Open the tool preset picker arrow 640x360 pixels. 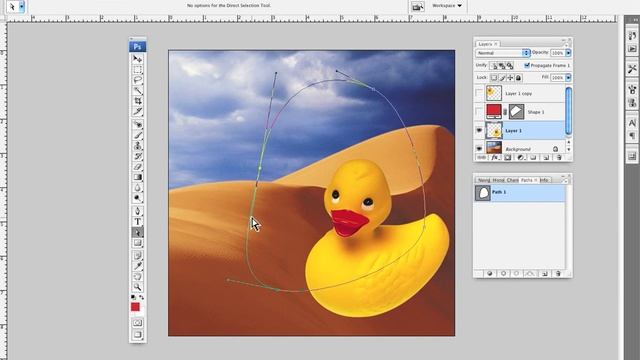pyautogui.click(x=22, y=7)
